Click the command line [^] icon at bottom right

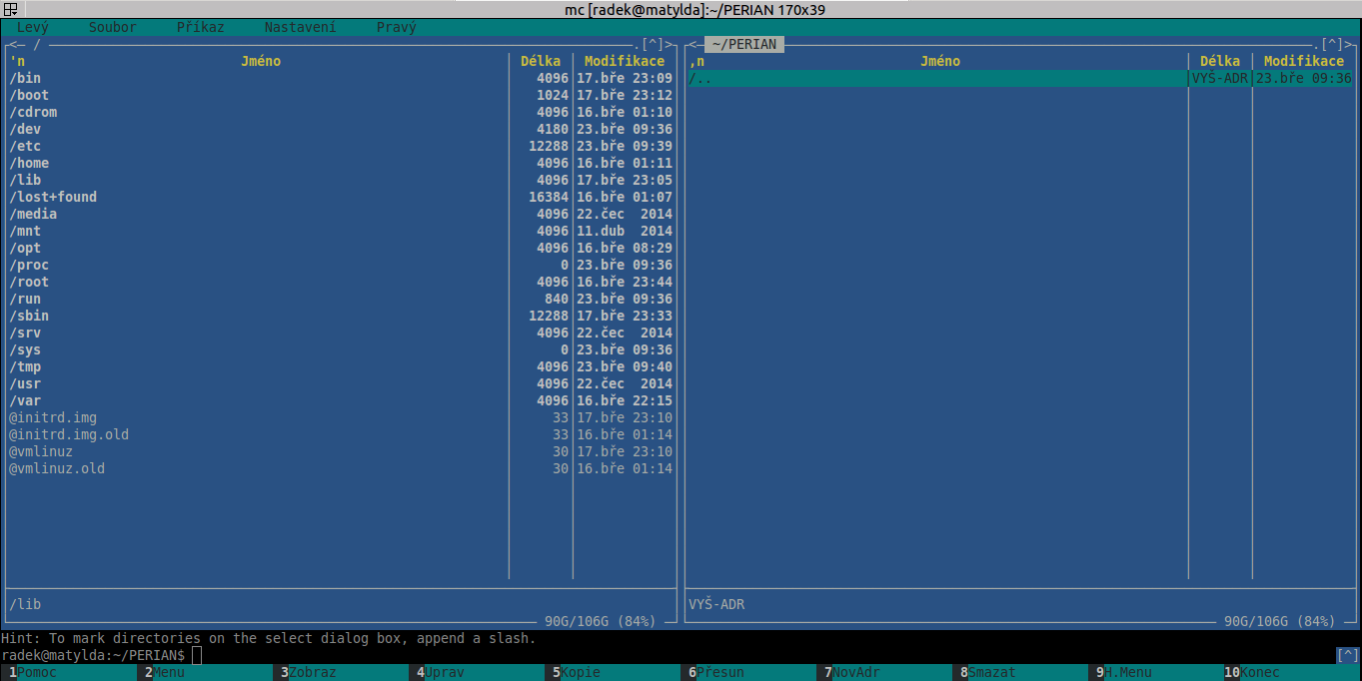pyautogui.click(x=1347, y=655)
